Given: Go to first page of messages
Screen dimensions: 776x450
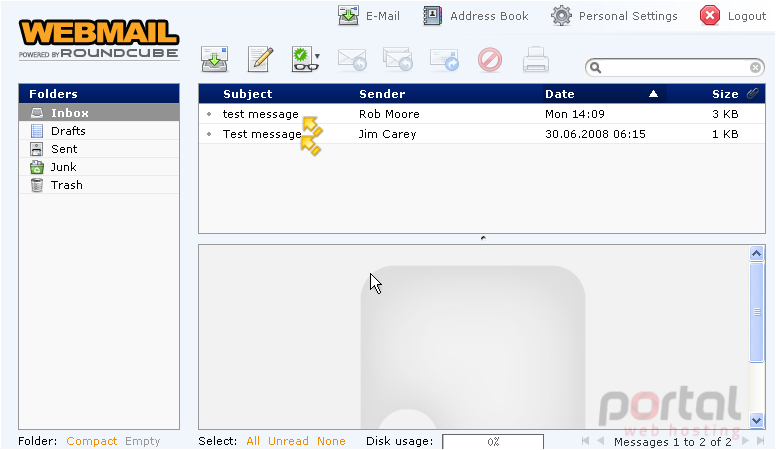Looking at the screenshot, I should point(585,440).
